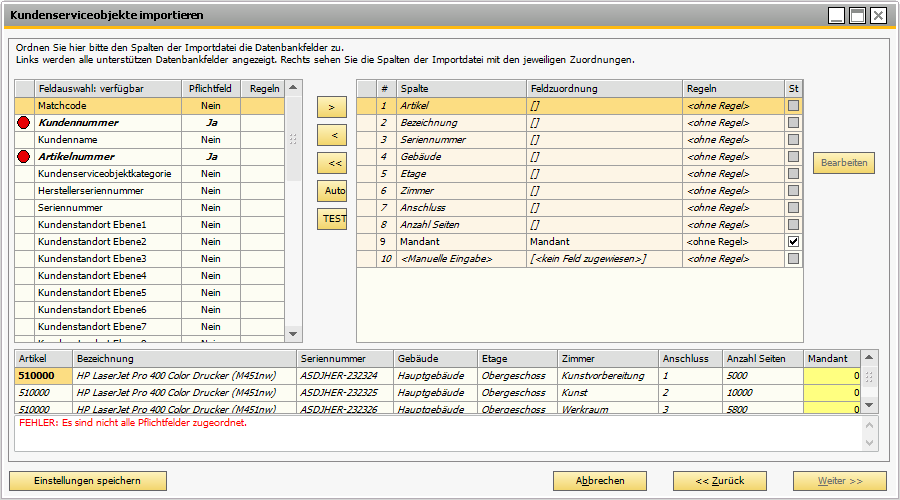Close the Kundenserviceobjekte importieren window
900x500 pixels.
point(878,15)
